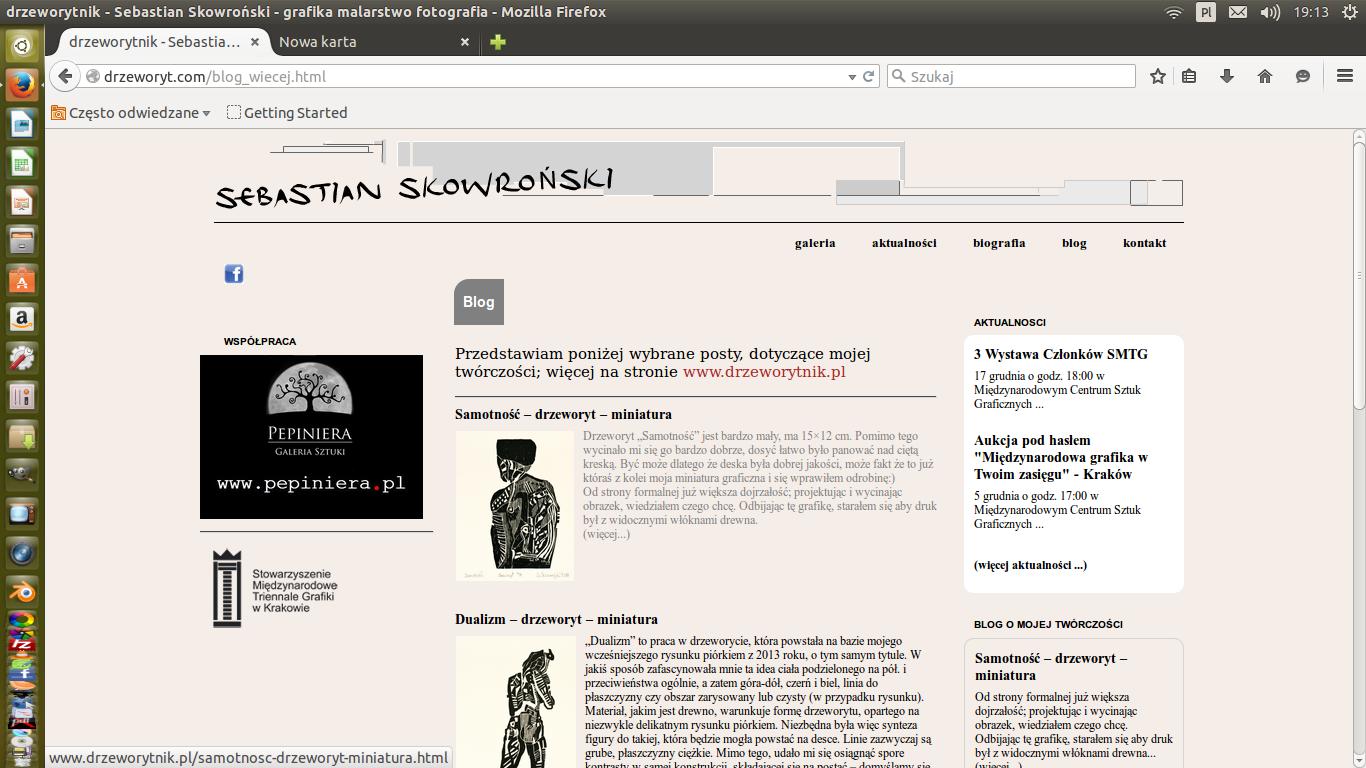Image resolution: width=1366 pixels, height=768 pixels.
Task: Open the Firefox Hello chat icon
Action: 1303,76
